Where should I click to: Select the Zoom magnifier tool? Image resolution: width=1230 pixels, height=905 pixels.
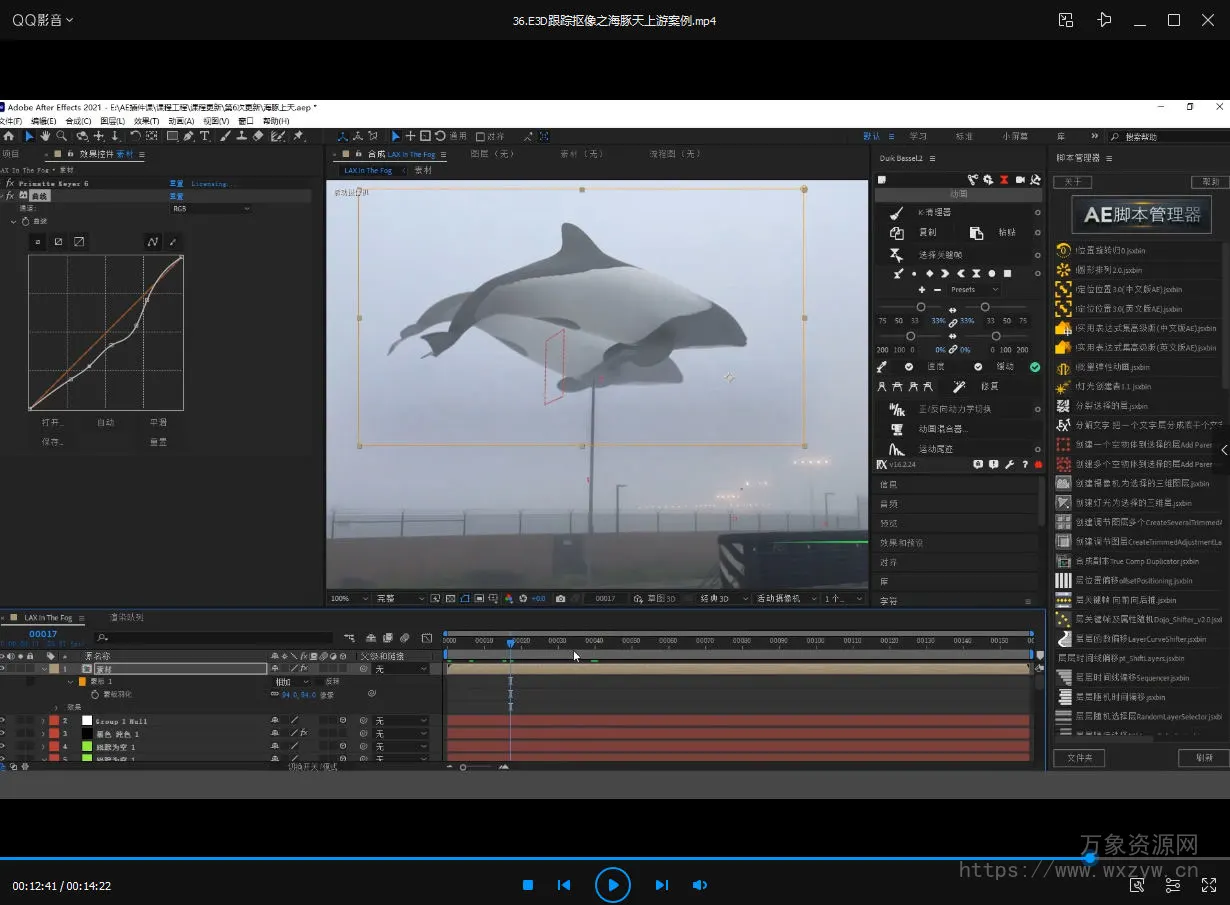pyautogui.click(x=61, y=136)
